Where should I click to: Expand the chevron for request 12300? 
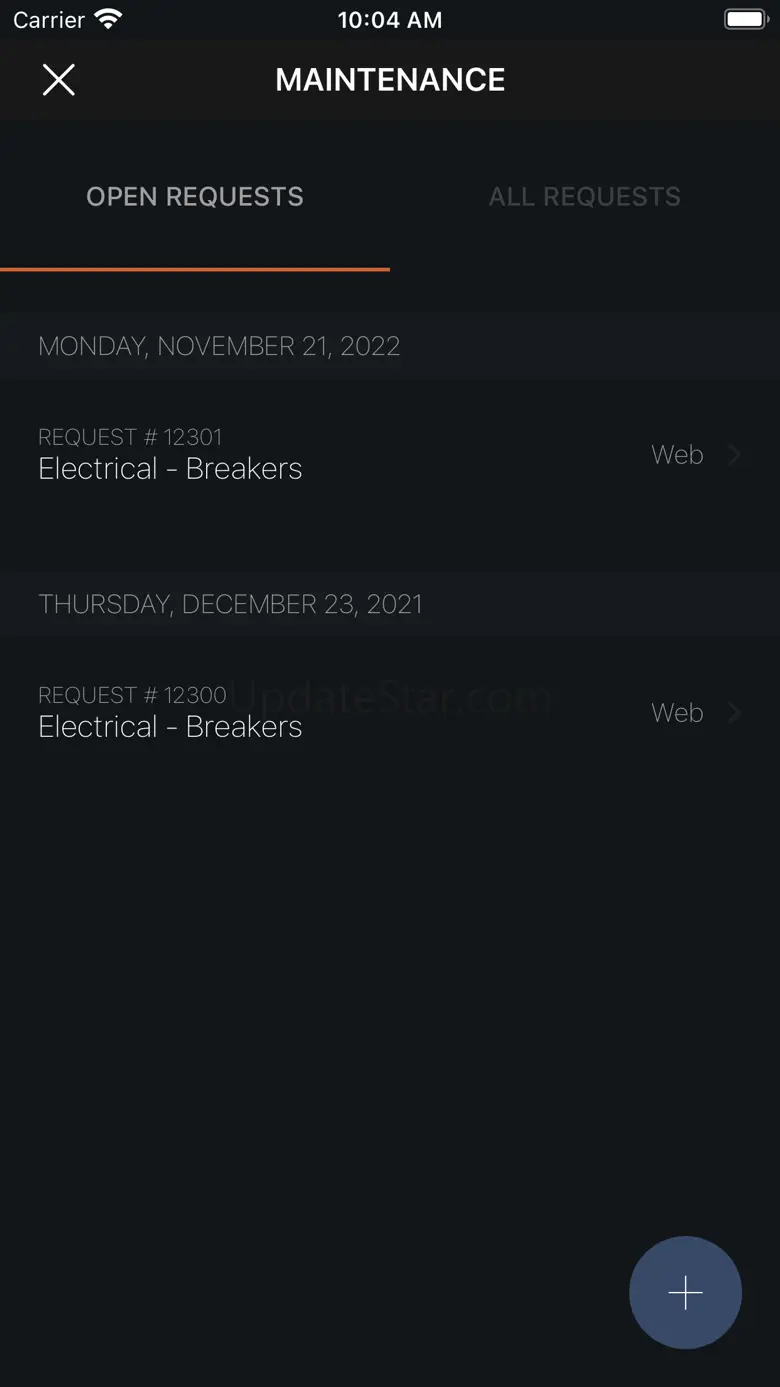[735, 713]
